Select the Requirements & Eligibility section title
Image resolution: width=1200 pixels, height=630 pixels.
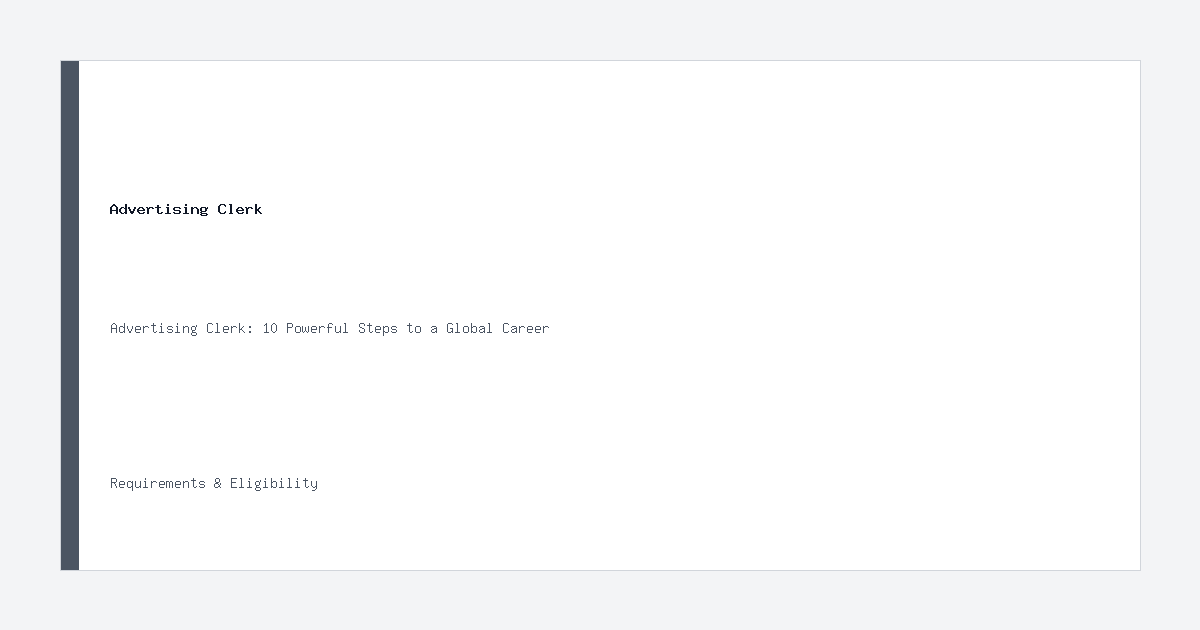click(x=214, y=483)
